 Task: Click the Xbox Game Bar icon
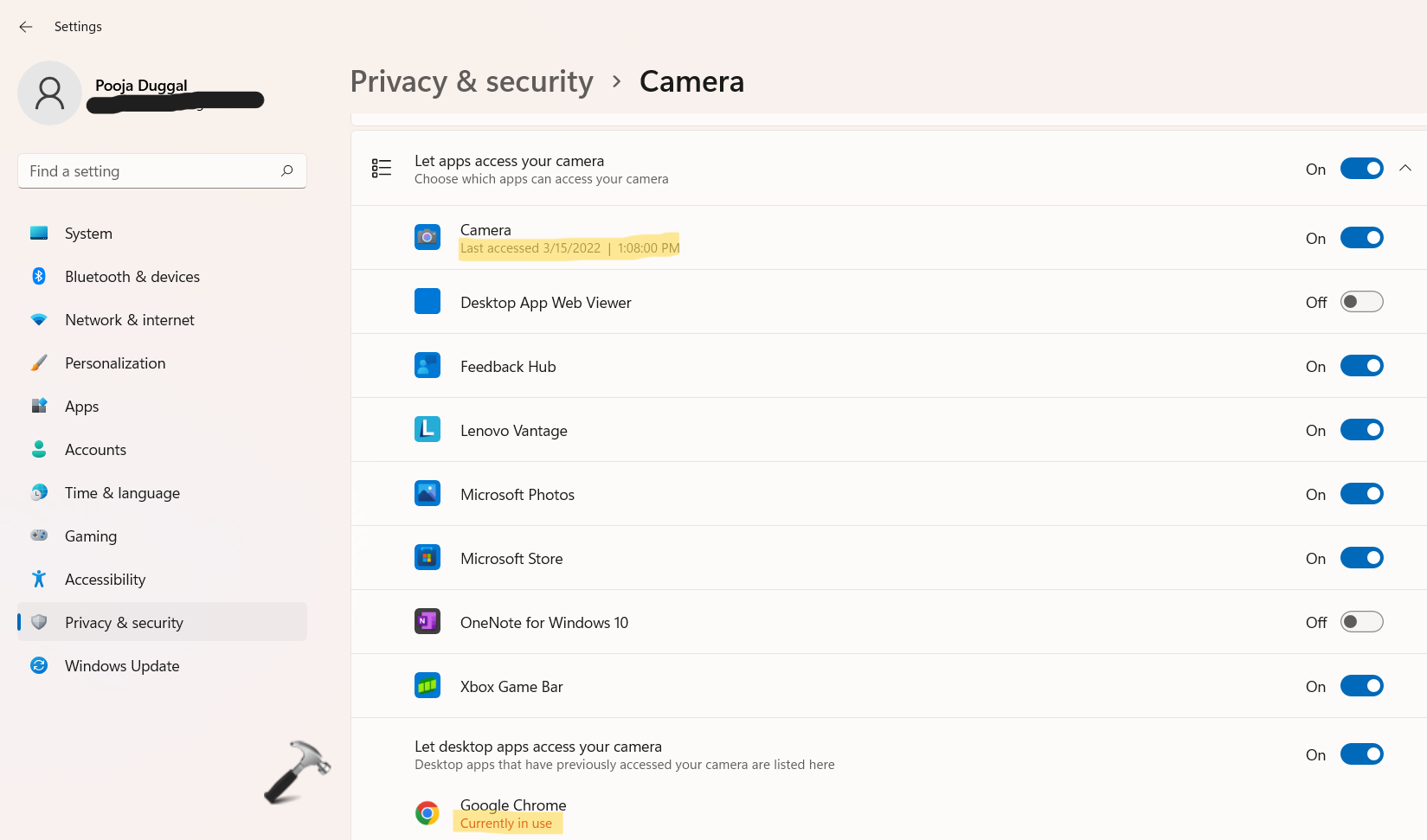click(x=427, y=686)
